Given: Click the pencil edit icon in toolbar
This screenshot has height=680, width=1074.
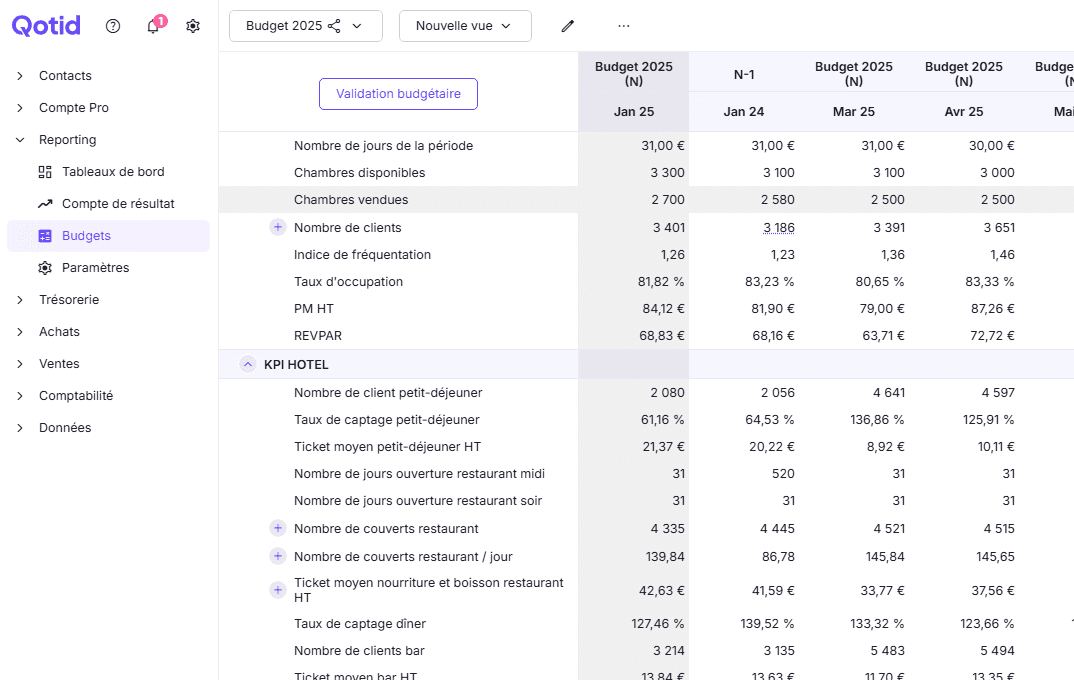Looking at the screenshot, I should 567,26.
